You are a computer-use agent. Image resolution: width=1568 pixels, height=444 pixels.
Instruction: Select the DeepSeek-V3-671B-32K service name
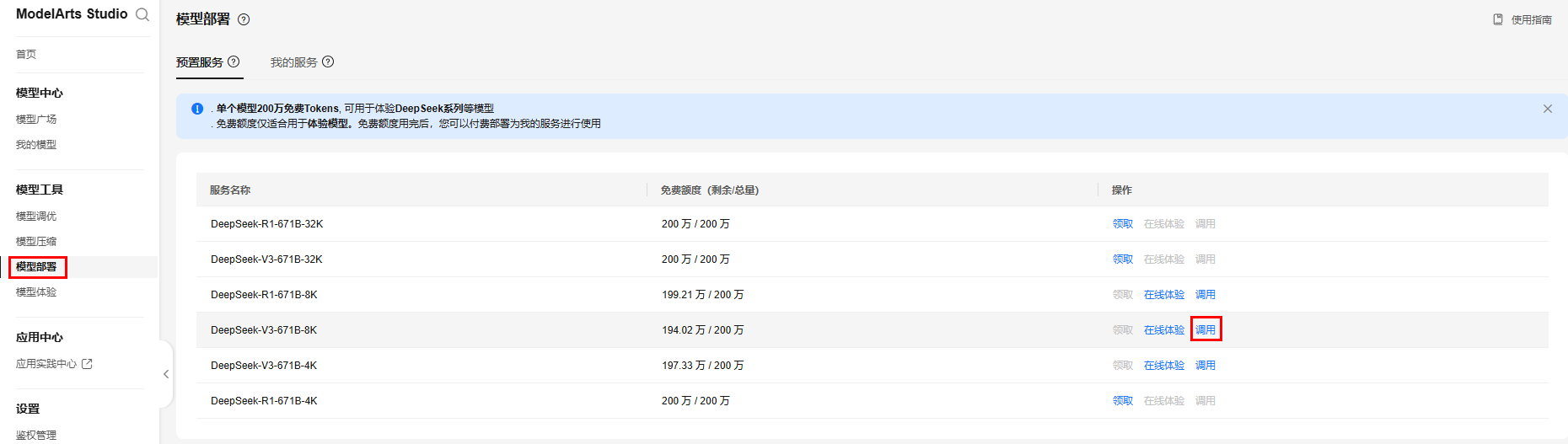click(x=266, y=259)
